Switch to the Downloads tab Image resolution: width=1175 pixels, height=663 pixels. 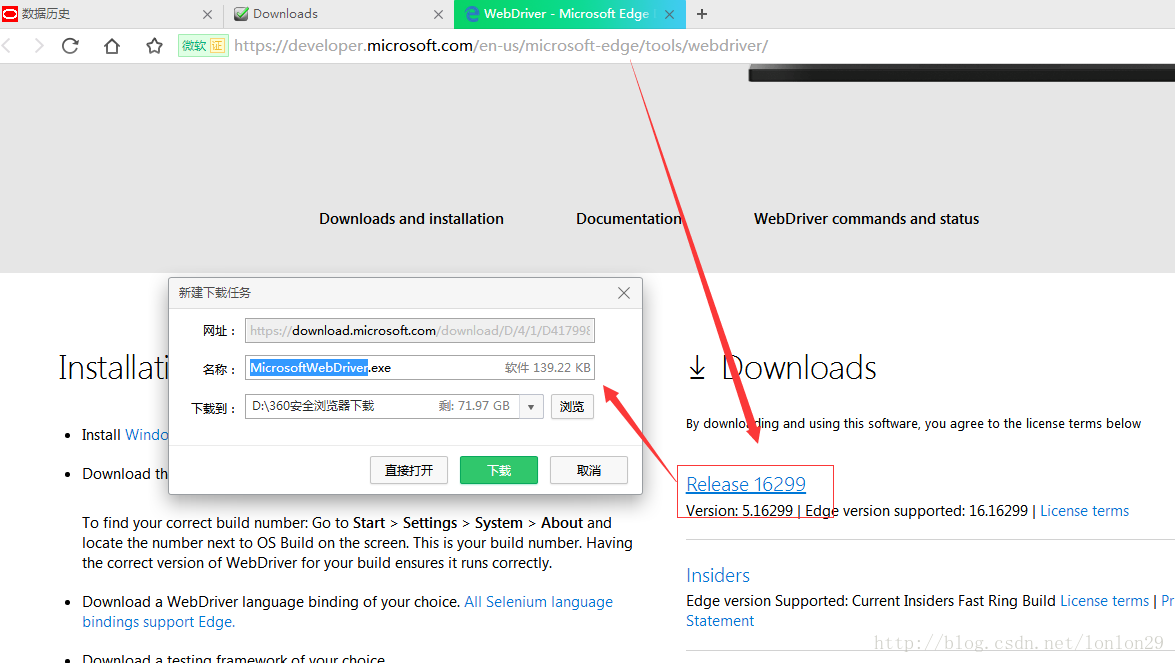(339, 14)
